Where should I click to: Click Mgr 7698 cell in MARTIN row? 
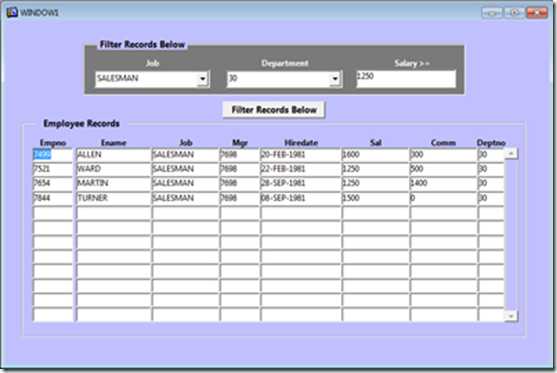(x=240, y=184)
